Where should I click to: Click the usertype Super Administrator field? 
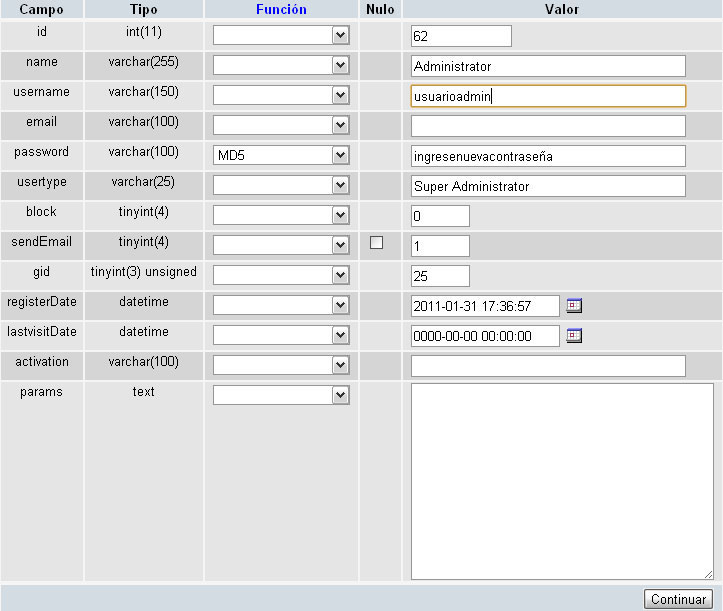click(548, 186)
